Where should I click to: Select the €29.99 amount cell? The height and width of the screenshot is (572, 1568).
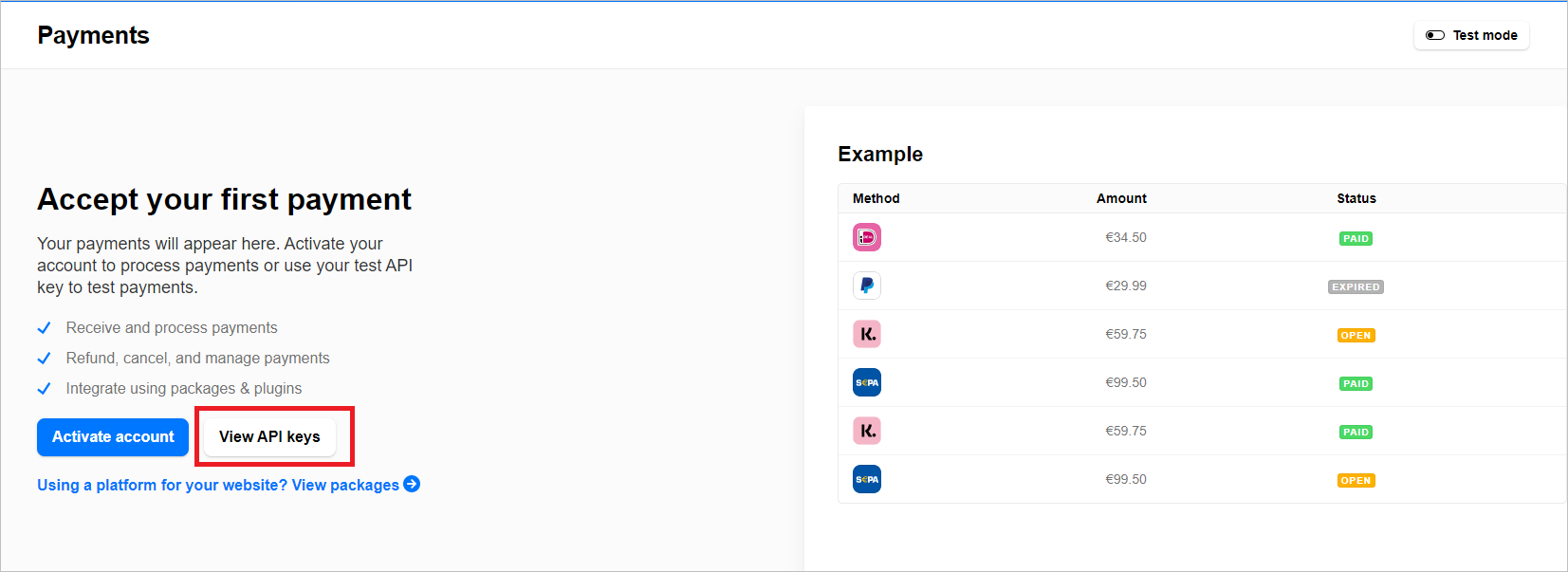pyautogui.click(x=1126, y=286)
